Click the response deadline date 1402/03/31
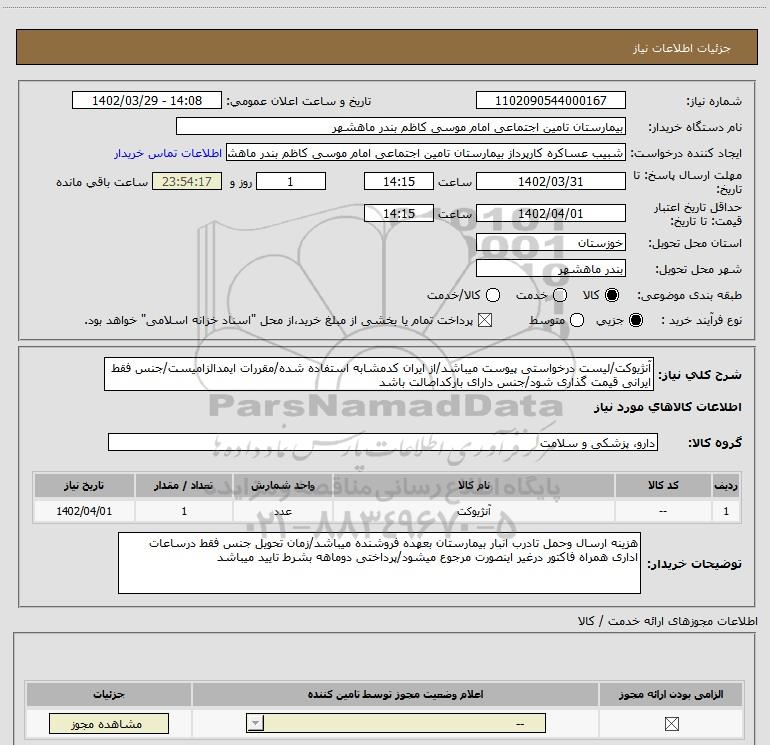 tap(550, 181)
